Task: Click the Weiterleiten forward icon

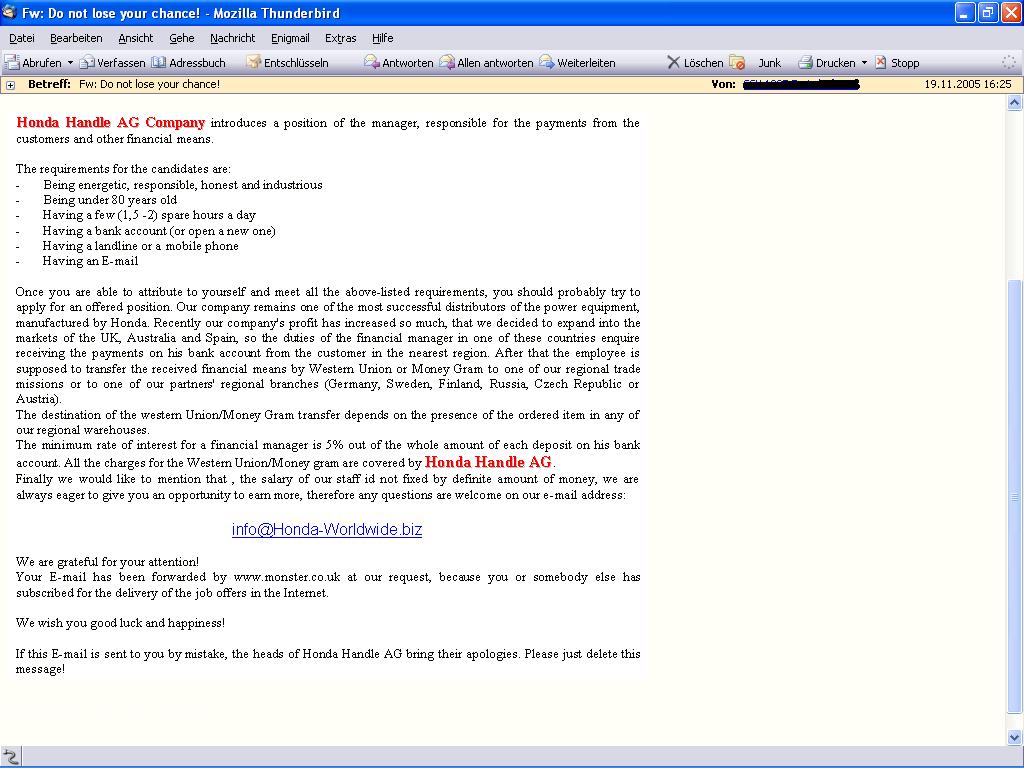Action: [x=547, y=63]
